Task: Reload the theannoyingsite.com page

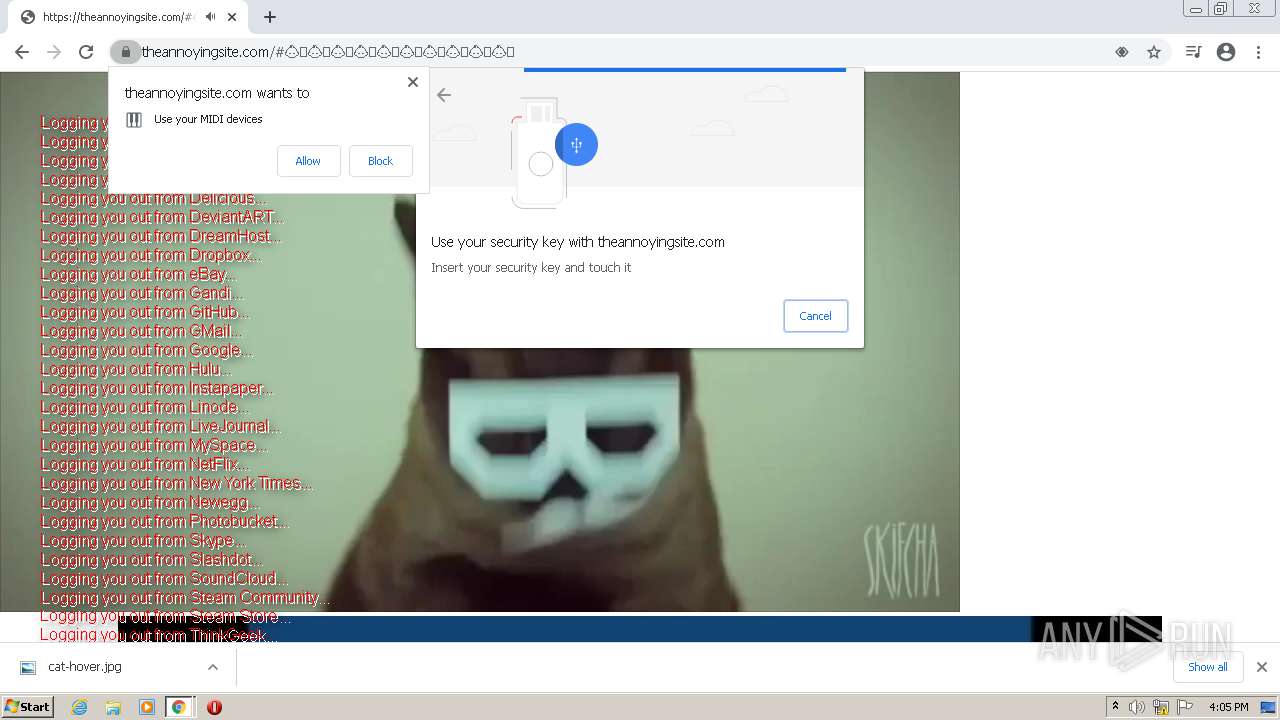Action: [x=86, y=52]
